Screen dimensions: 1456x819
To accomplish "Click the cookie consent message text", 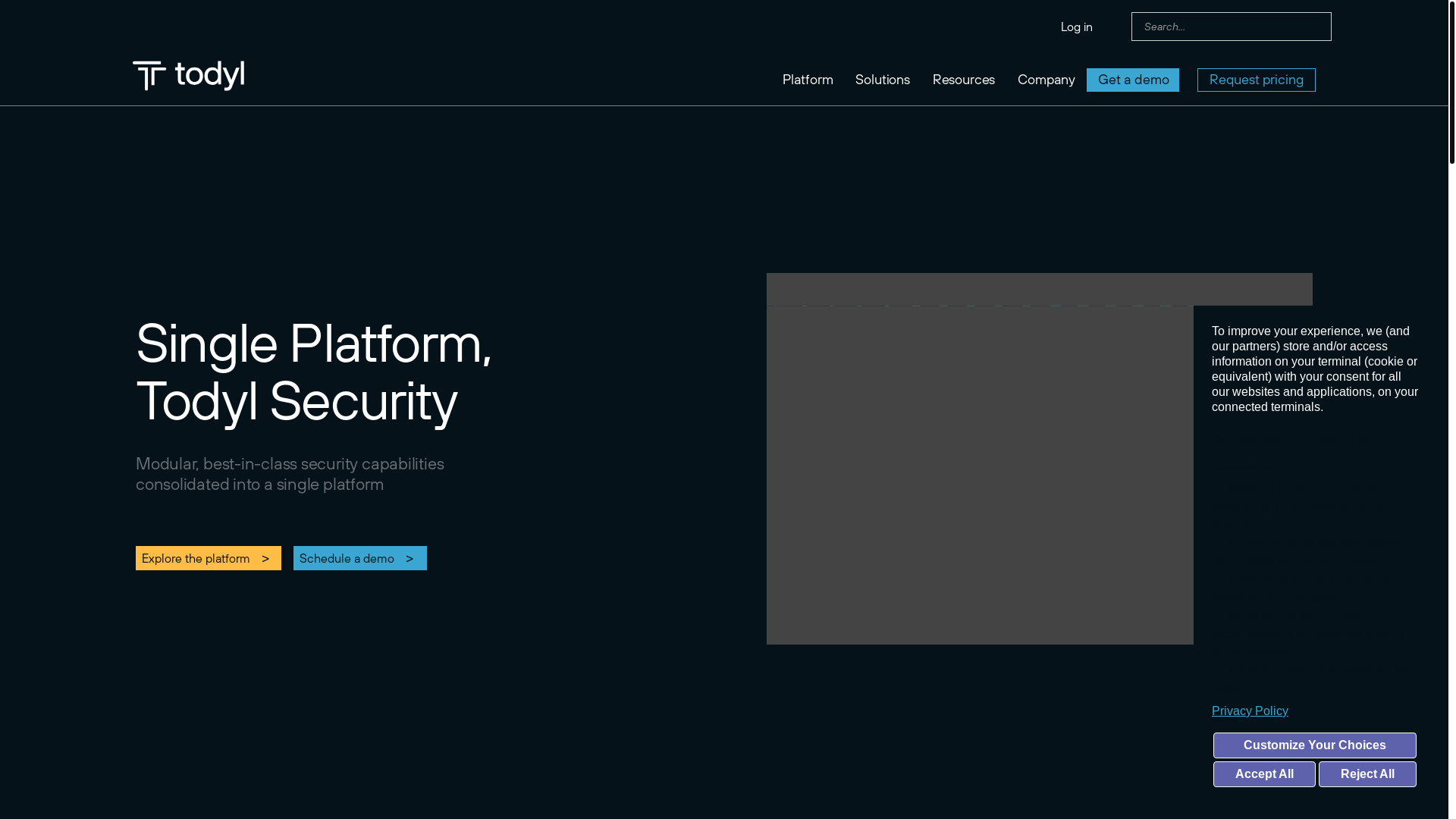I will point(1315,369).
